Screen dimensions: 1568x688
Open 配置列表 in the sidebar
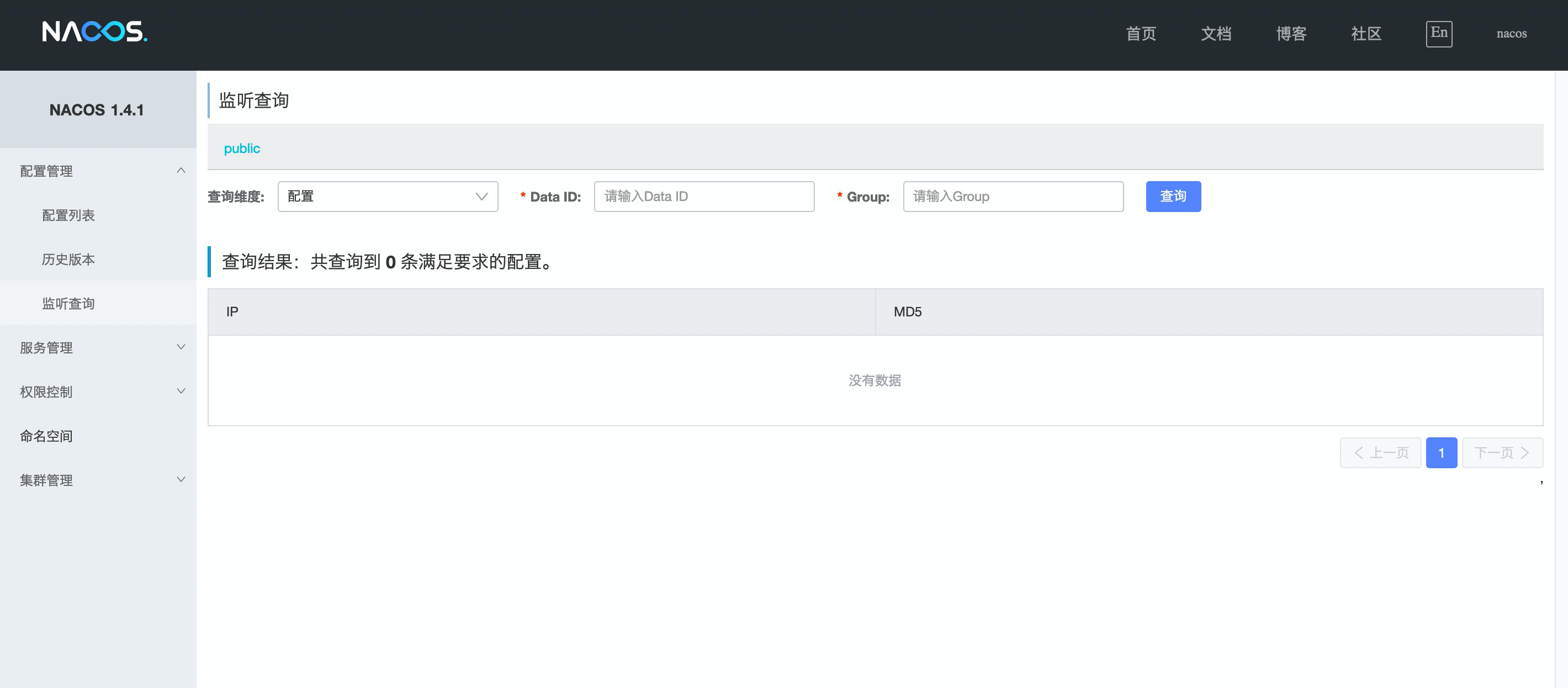click(x=68, y=215)
